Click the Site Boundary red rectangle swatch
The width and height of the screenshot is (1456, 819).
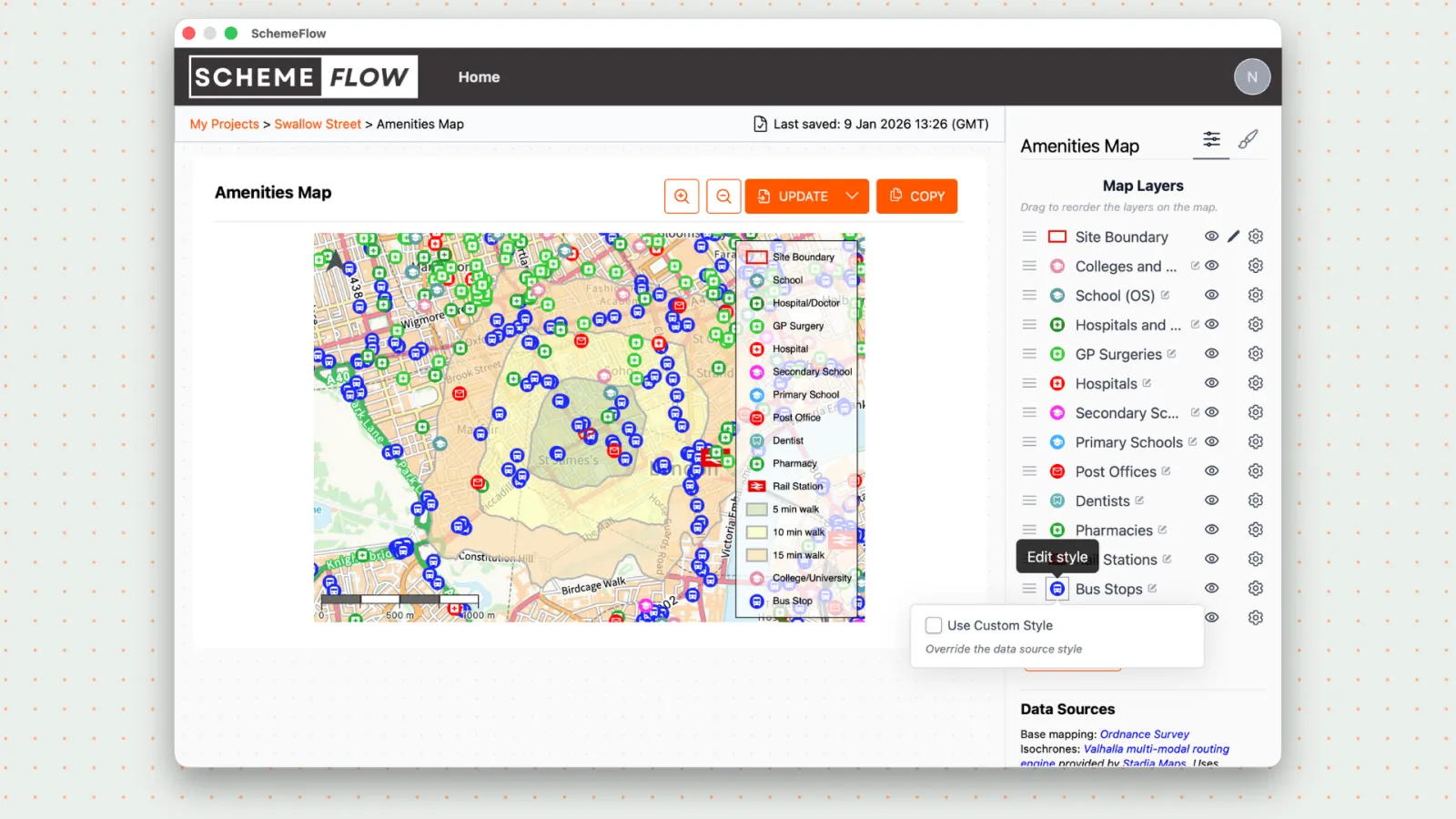click(1057, 237)
